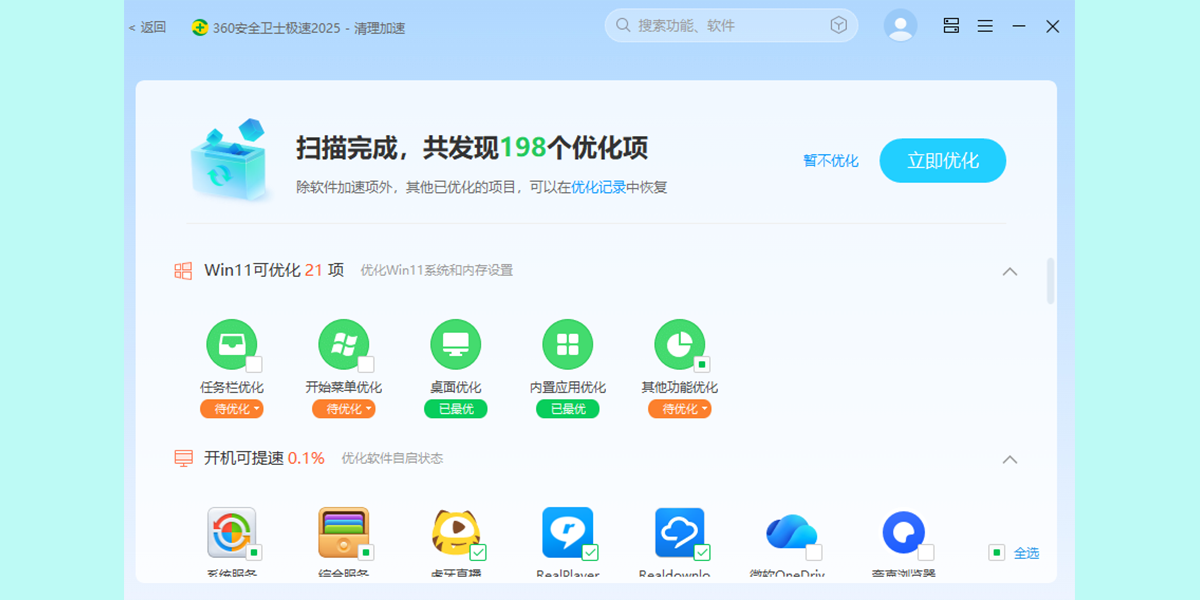The image size is (1200, 600).
Task: Click the 微软OneDrive cloud icon
Action: 791,532
